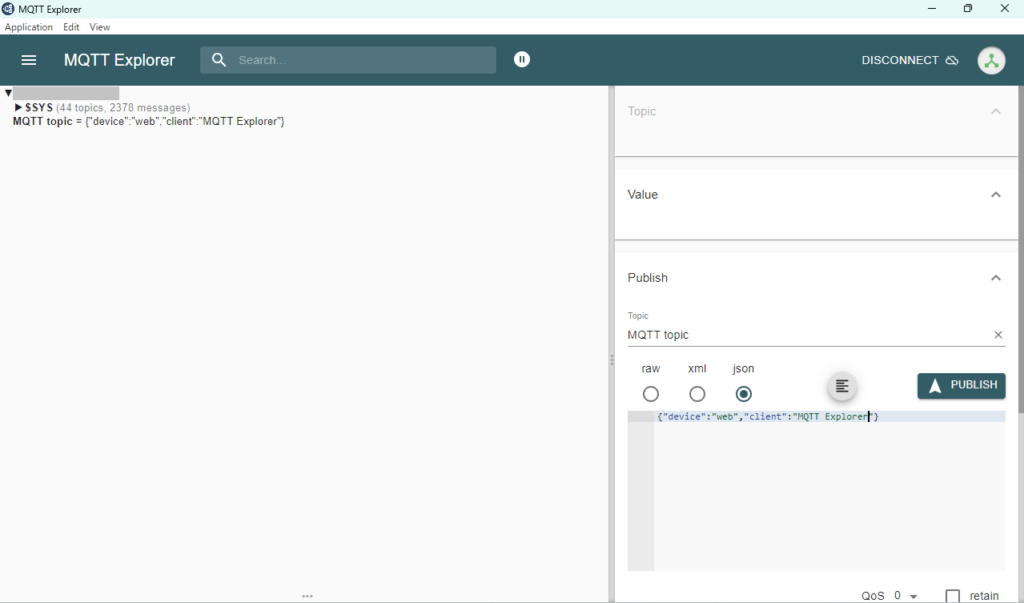This screenshot has width=1024, height=603.
Task: Clear the publish topic field
Action: (997, 335)
